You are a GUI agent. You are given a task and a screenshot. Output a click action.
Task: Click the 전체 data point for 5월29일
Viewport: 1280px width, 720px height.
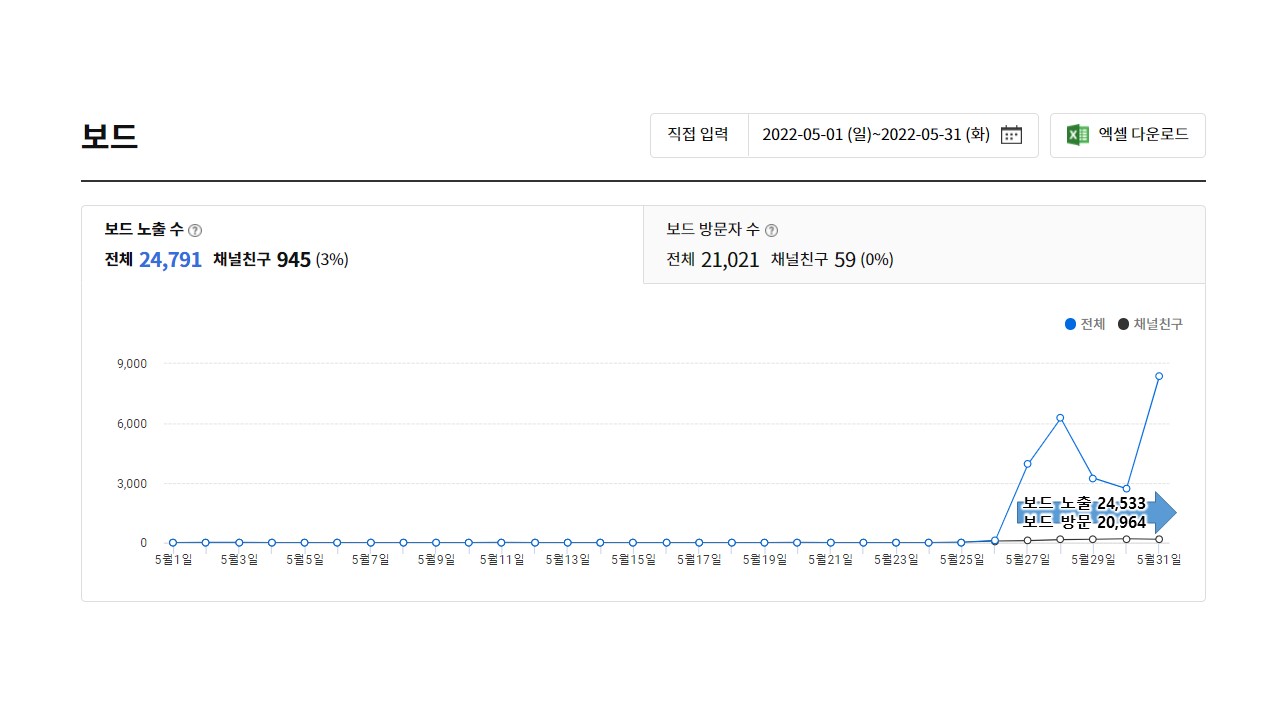[x=1093, y=478]
